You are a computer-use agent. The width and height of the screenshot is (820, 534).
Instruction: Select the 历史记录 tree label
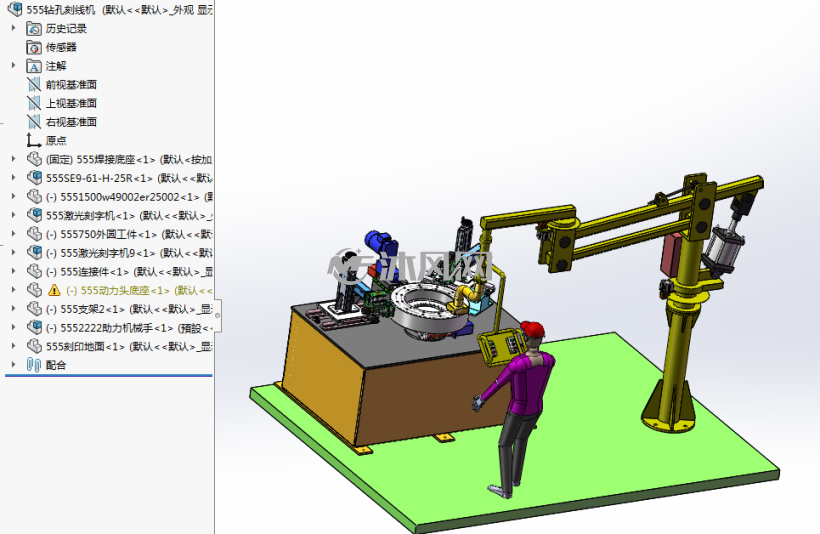(66, 29)
